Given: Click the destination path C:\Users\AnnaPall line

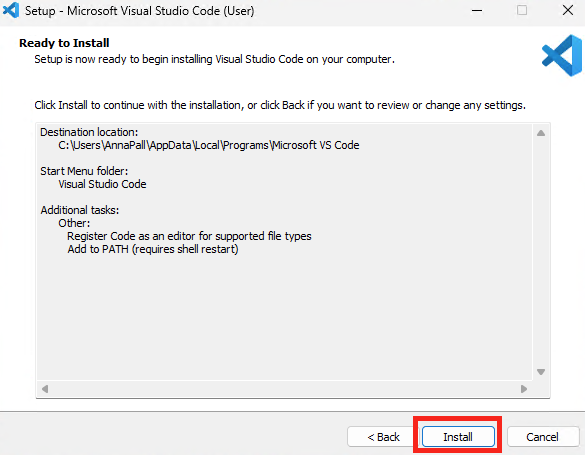Looking at the screenshot, I should click(x=209, y=145).
